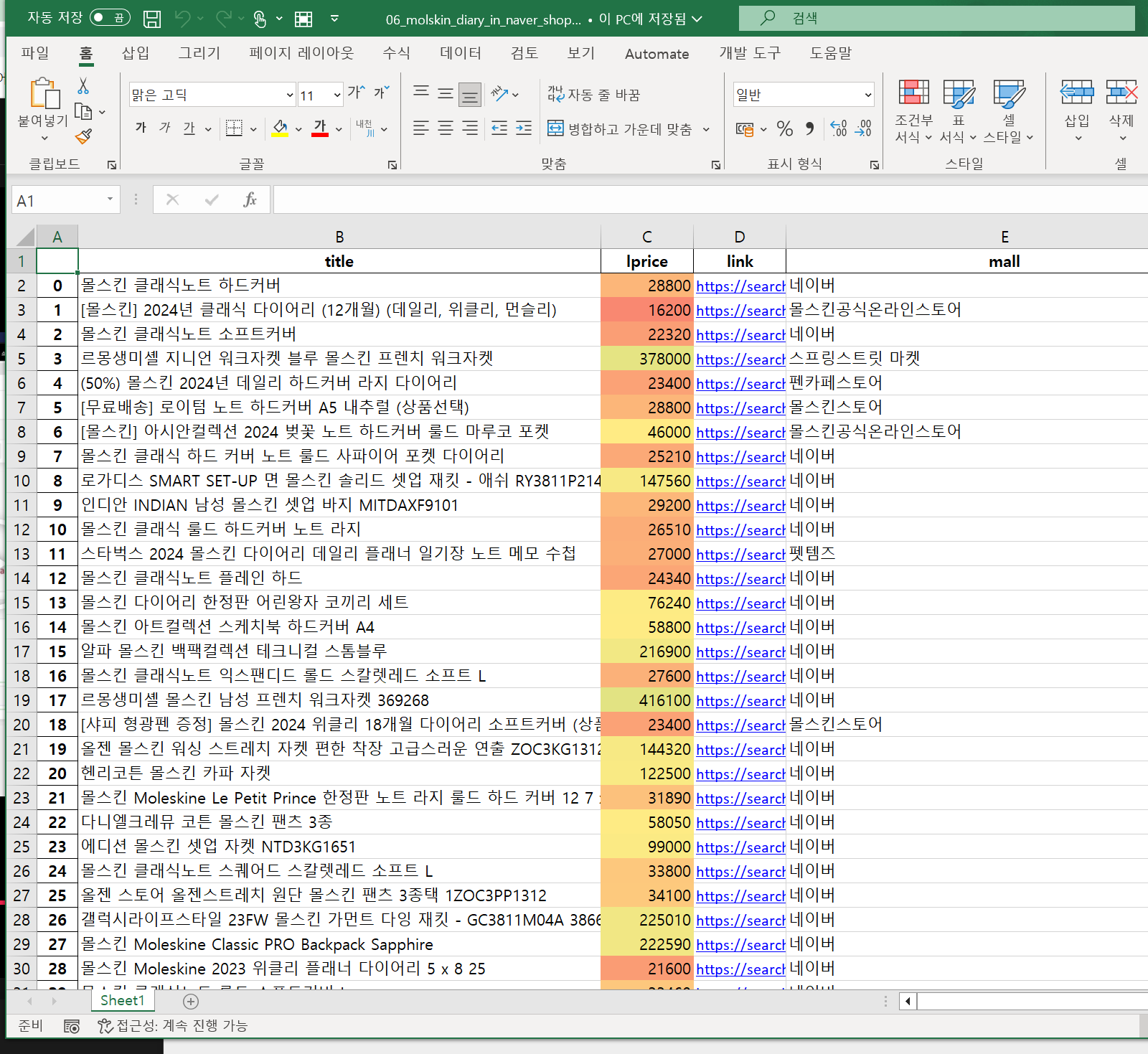Click the cell borders icon

click(x=234, y=128)
